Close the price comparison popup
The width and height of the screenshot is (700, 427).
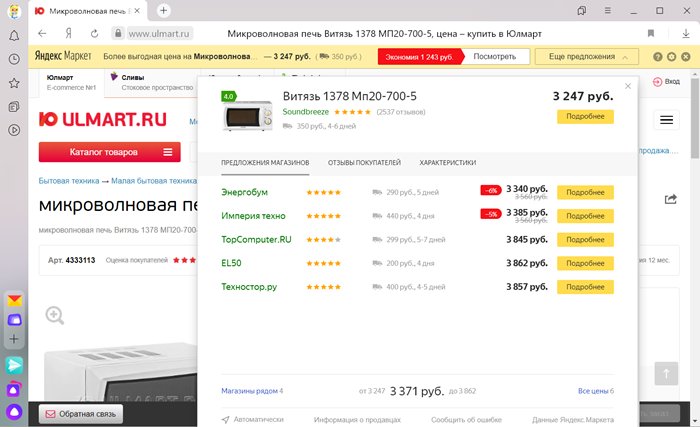(x=628, y=86)
